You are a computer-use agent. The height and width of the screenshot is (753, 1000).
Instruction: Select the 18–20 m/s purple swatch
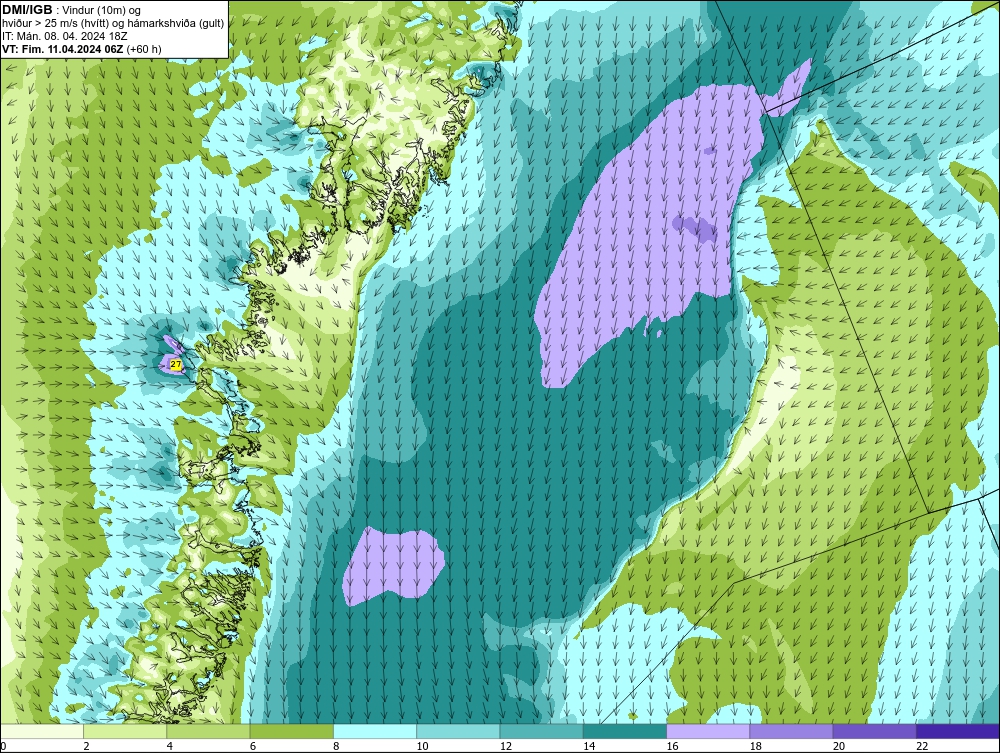pyautogui.click(x=791, y=731)
